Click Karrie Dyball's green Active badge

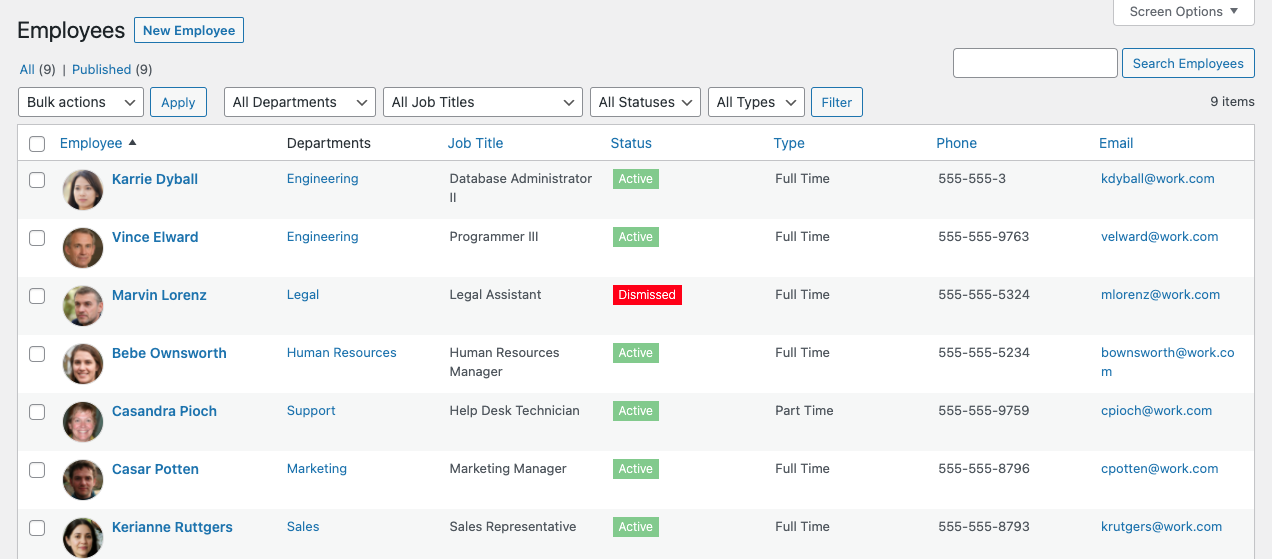[635, 179]
